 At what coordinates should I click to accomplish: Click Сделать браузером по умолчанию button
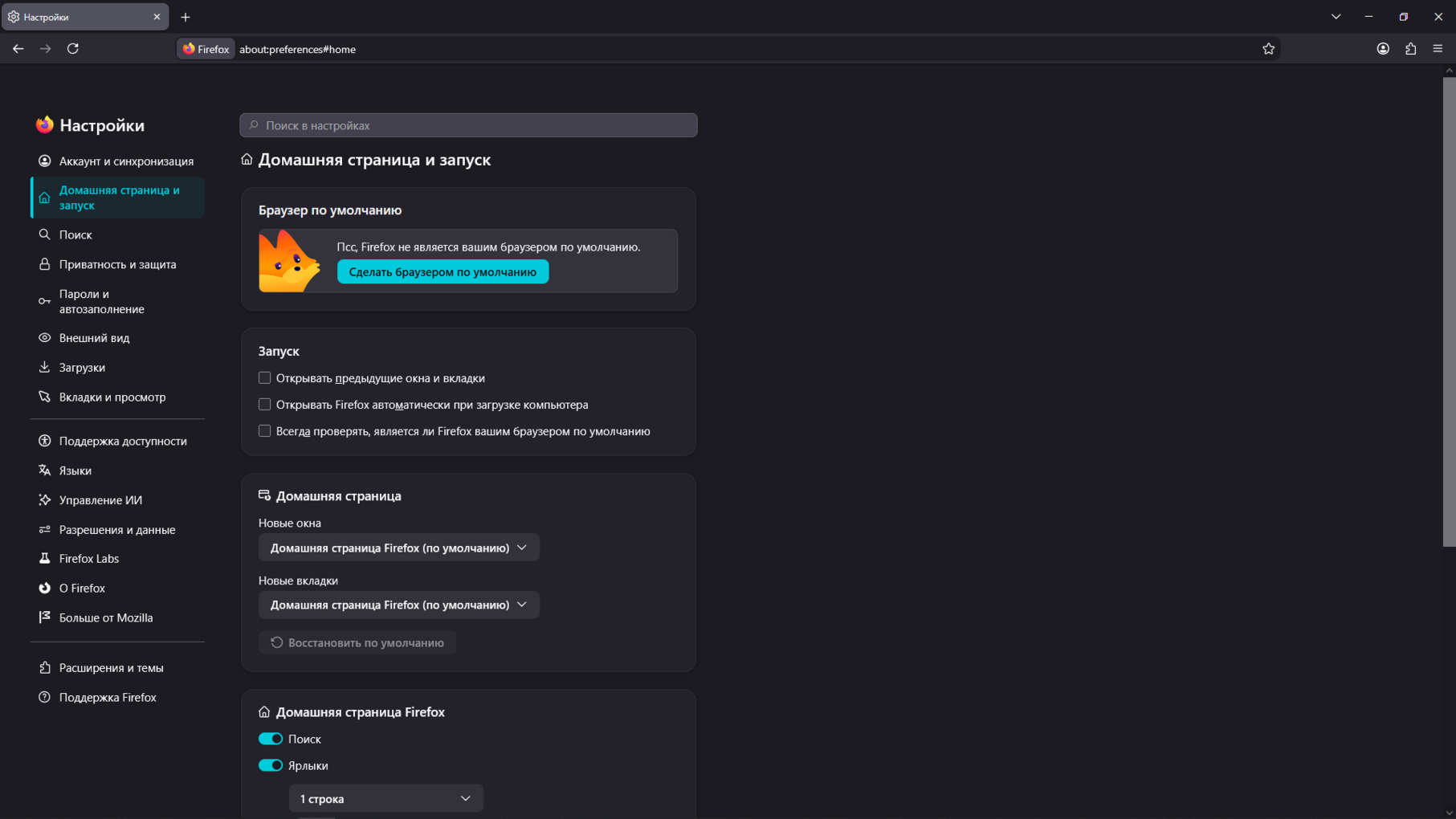[443, 271]
